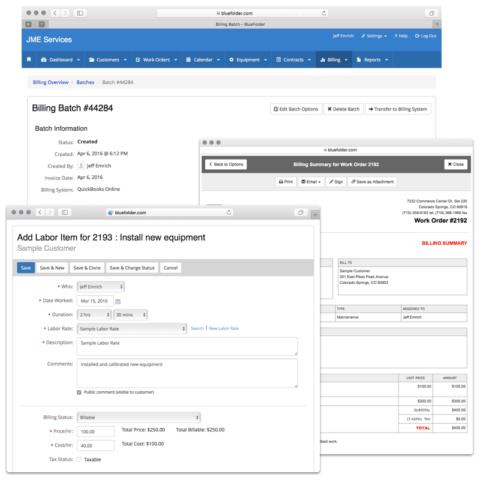
Task: Open the Settings dropdown in header
Action: pyautogui.click(x=374, y=36)
